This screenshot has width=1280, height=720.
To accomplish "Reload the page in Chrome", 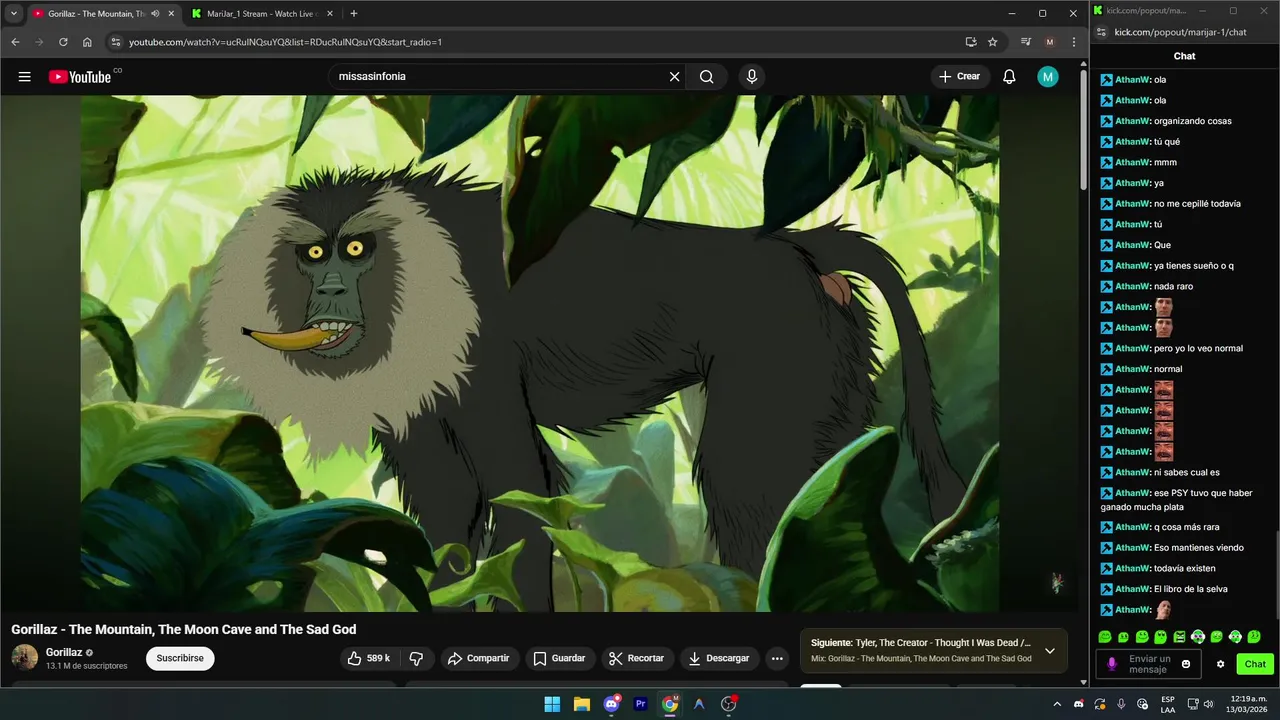I will 63,42.
